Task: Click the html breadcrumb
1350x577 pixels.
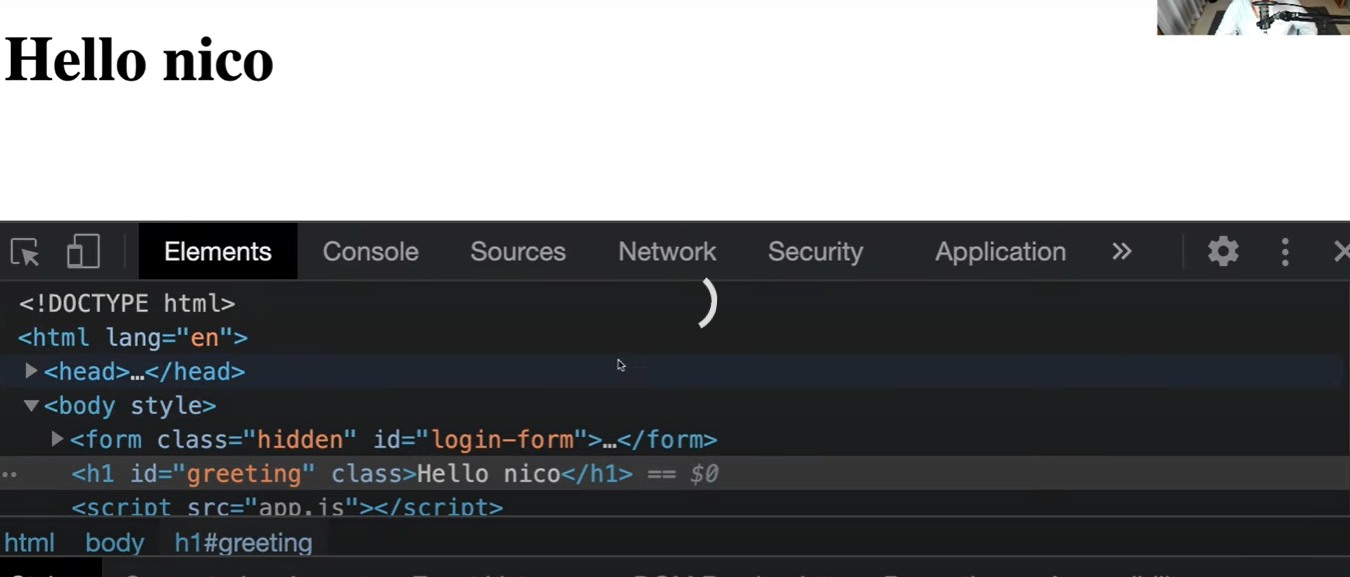Action: click(x=29, y=542)
